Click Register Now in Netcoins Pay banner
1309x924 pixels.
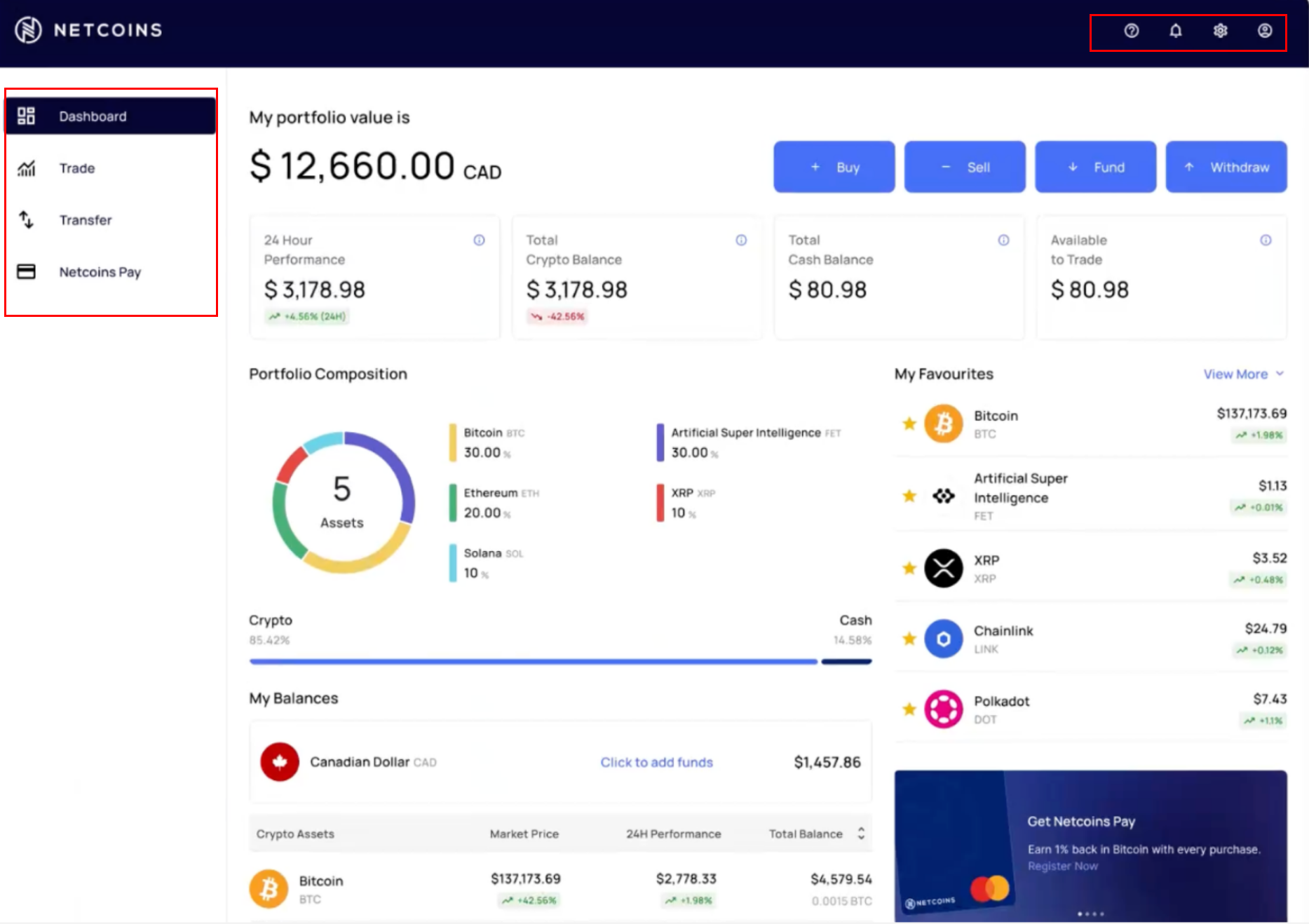pos(1062,866)
